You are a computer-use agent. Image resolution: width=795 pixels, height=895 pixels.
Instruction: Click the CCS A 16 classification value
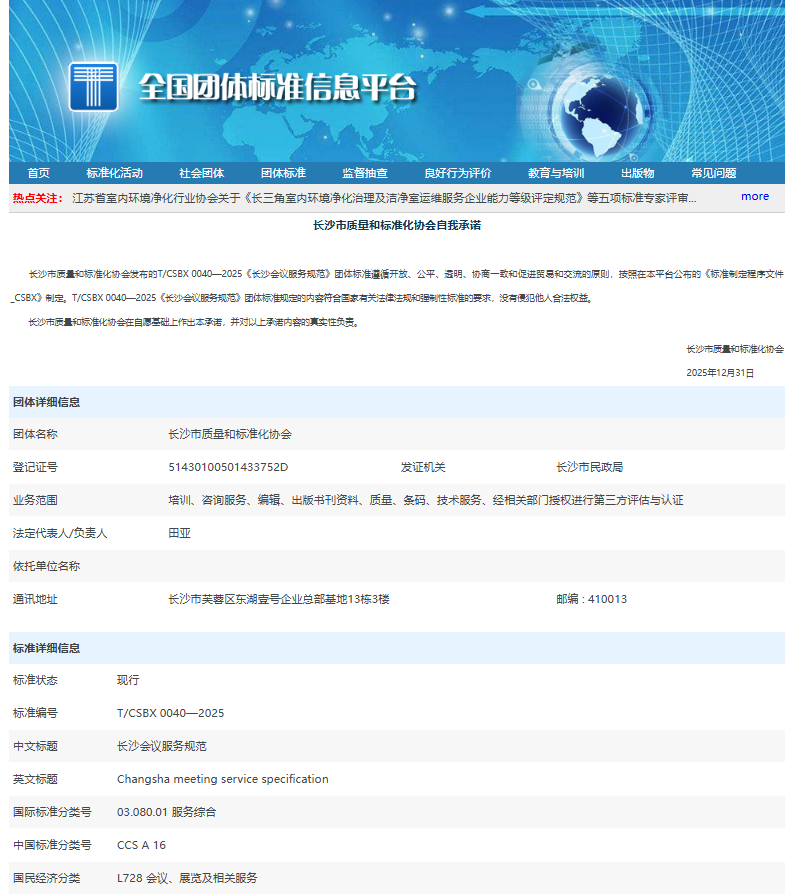pos(141,845)
